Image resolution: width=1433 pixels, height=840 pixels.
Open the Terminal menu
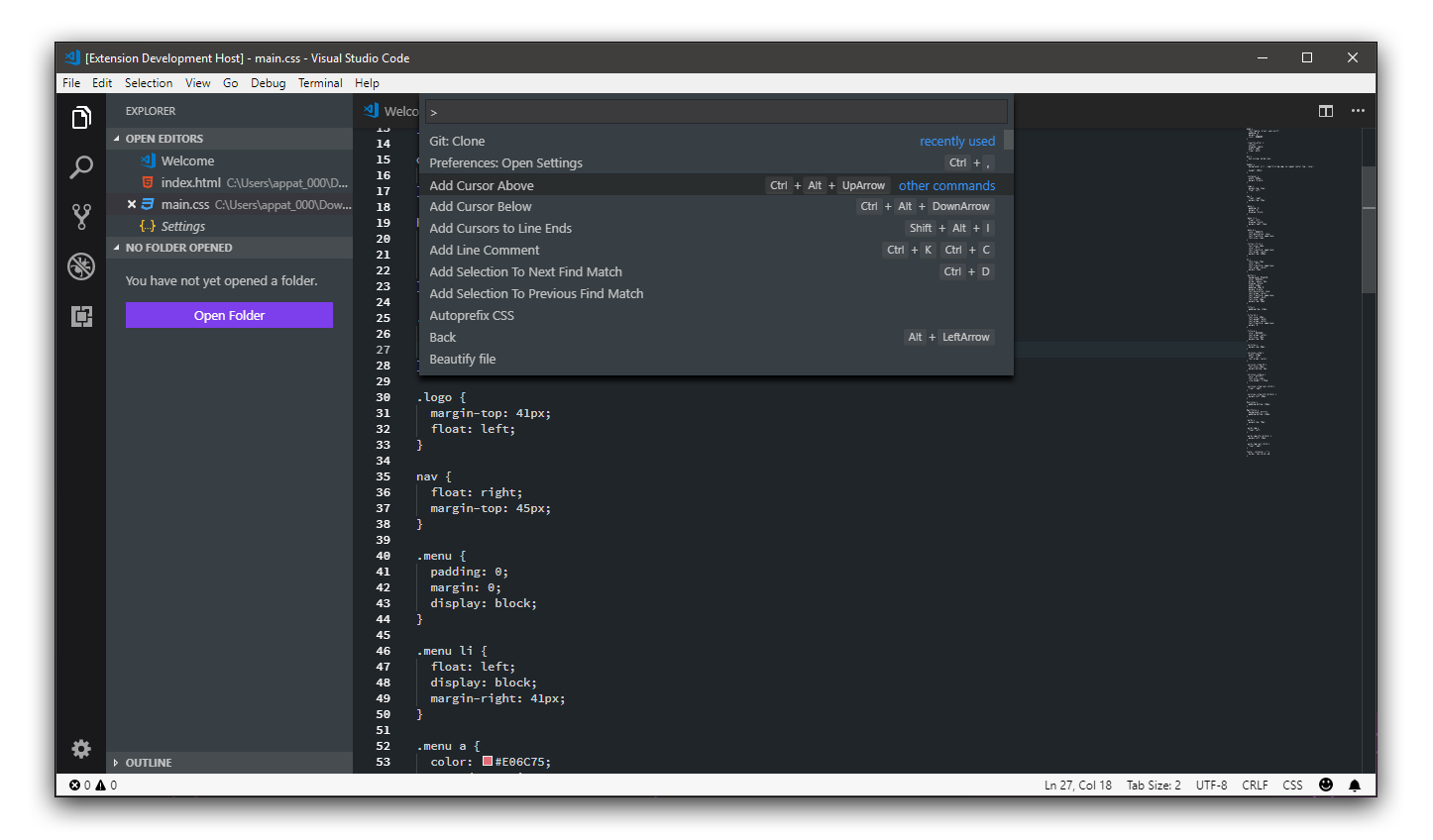319,83
